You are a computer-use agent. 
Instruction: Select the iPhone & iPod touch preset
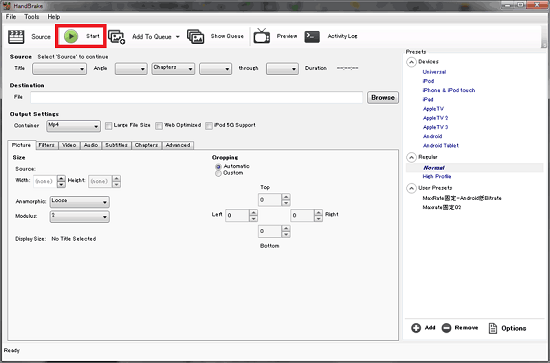[449, 90]
